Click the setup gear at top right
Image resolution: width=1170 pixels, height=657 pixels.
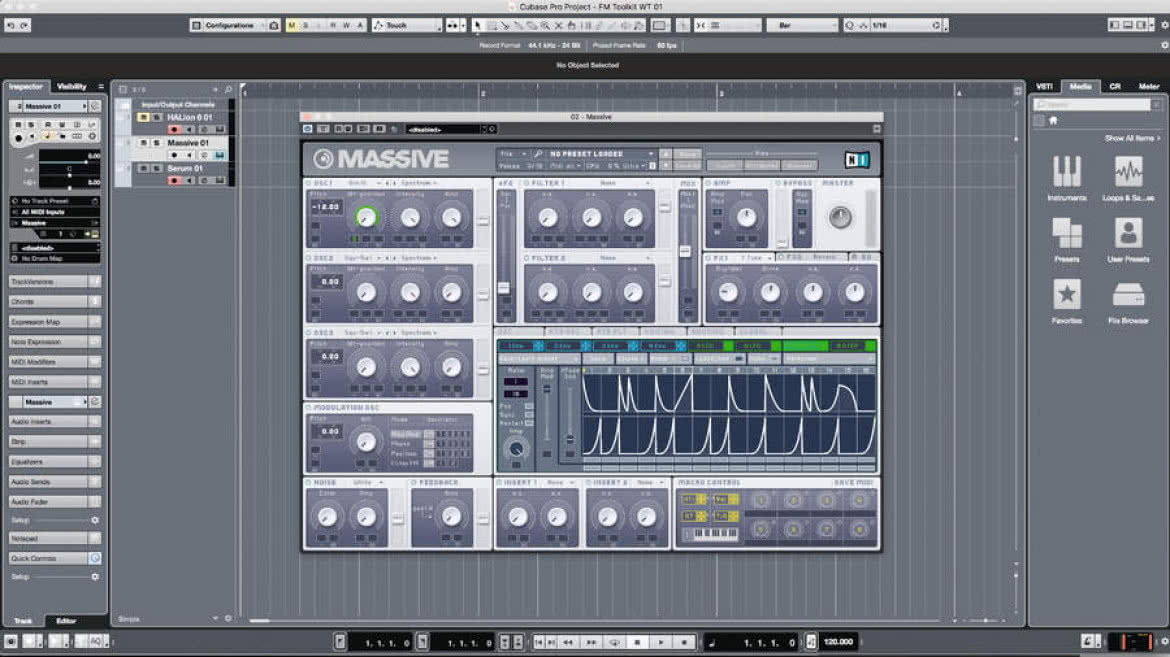coord(1164,25)
